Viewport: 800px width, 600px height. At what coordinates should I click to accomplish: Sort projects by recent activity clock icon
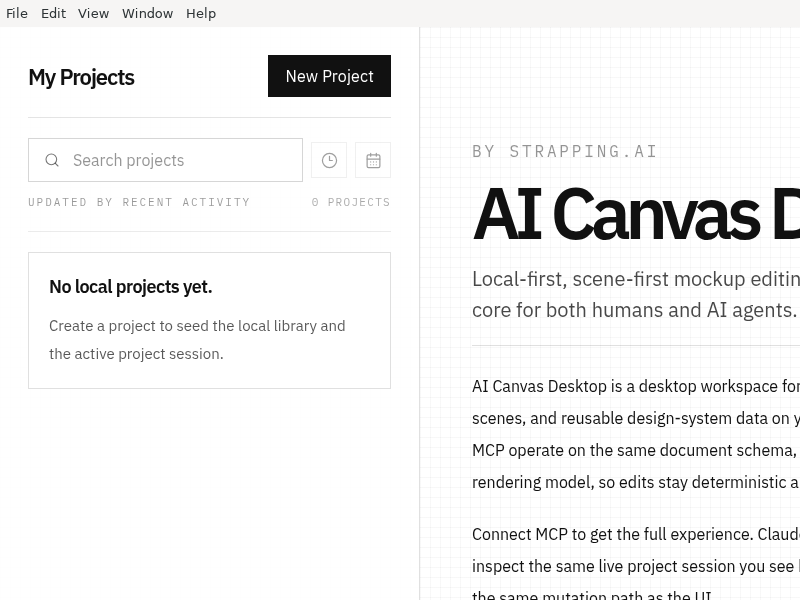tap(329, 160)
